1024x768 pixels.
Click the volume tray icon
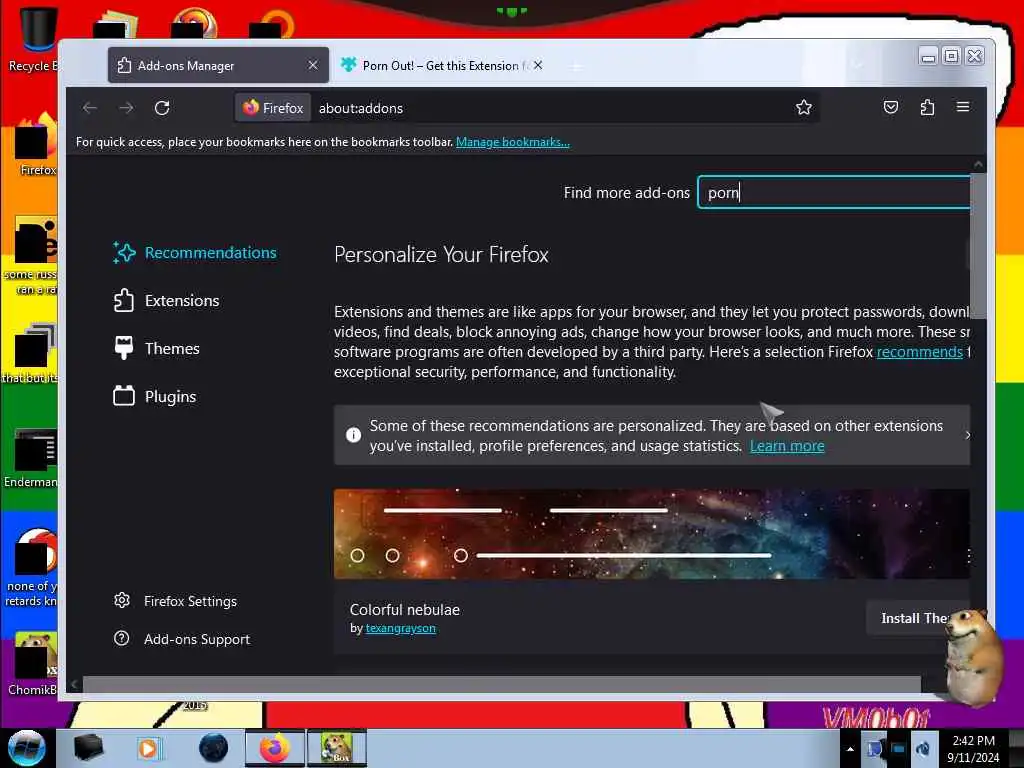[923, 748]
